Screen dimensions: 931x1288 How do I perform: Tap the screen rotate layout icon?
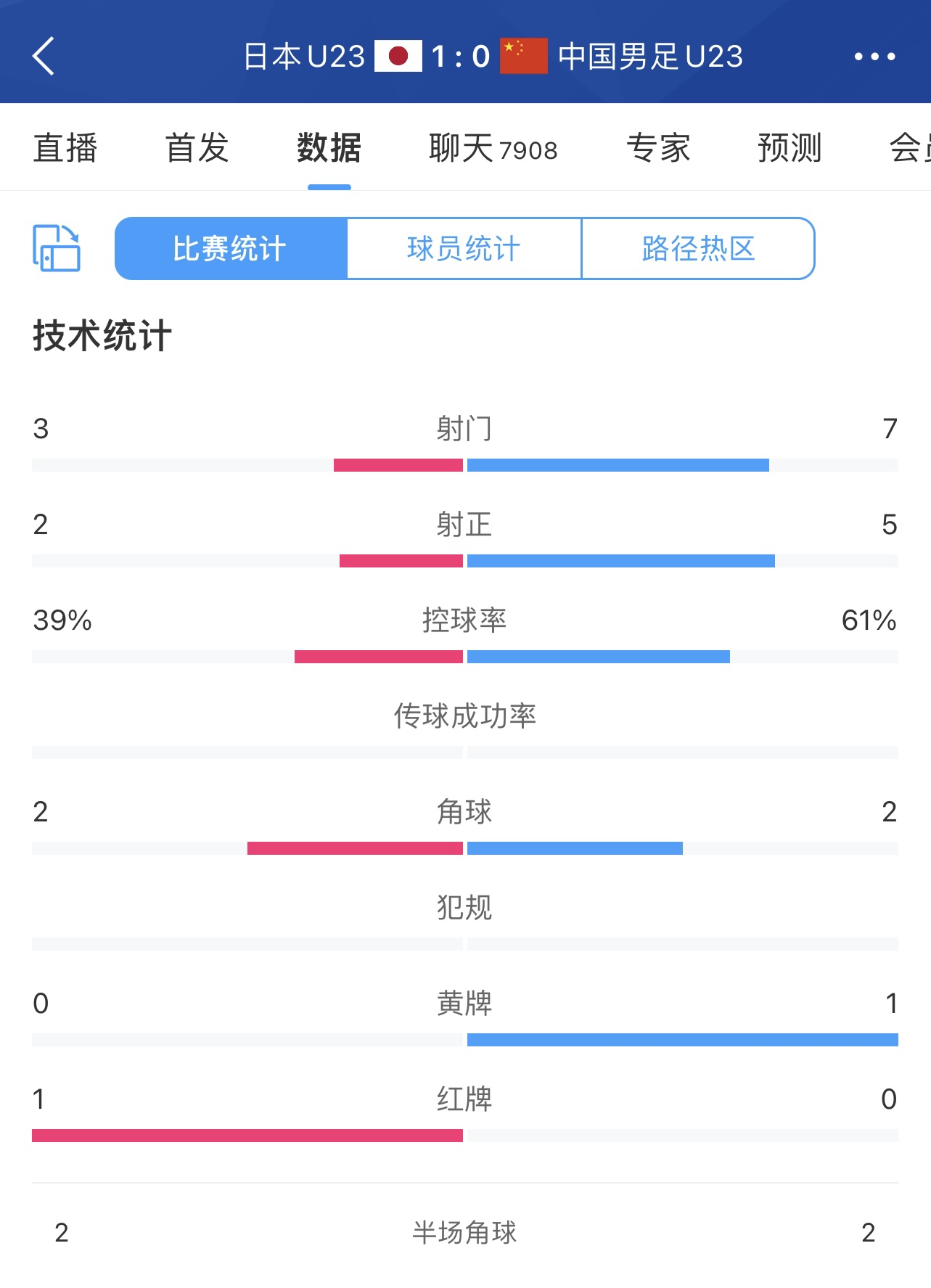tap(57, 248)
